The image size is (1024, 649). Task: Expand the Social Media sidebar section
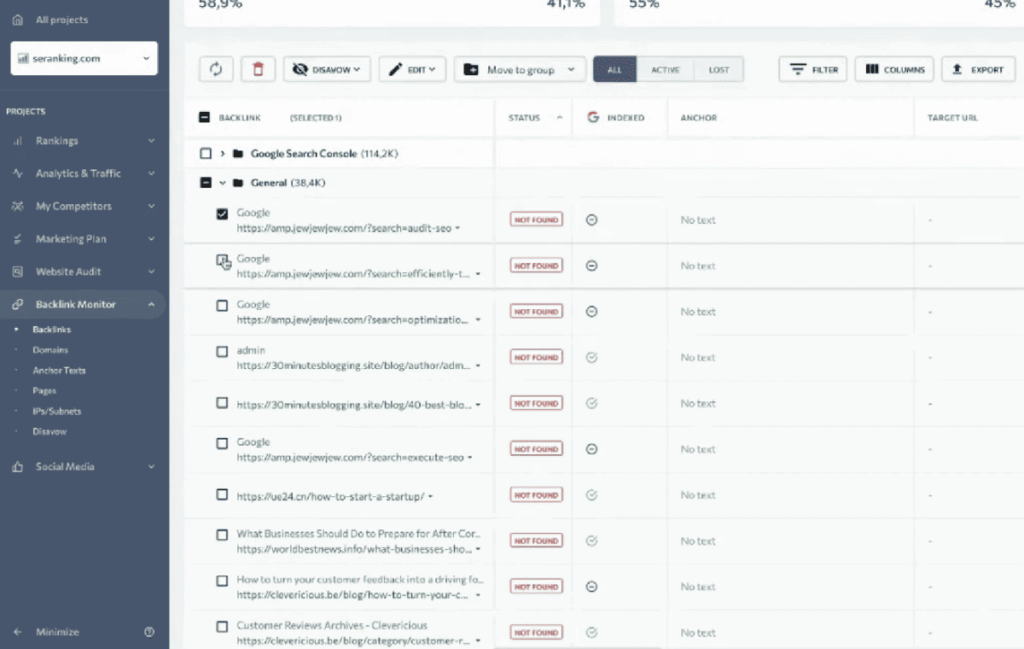(84, 466)
